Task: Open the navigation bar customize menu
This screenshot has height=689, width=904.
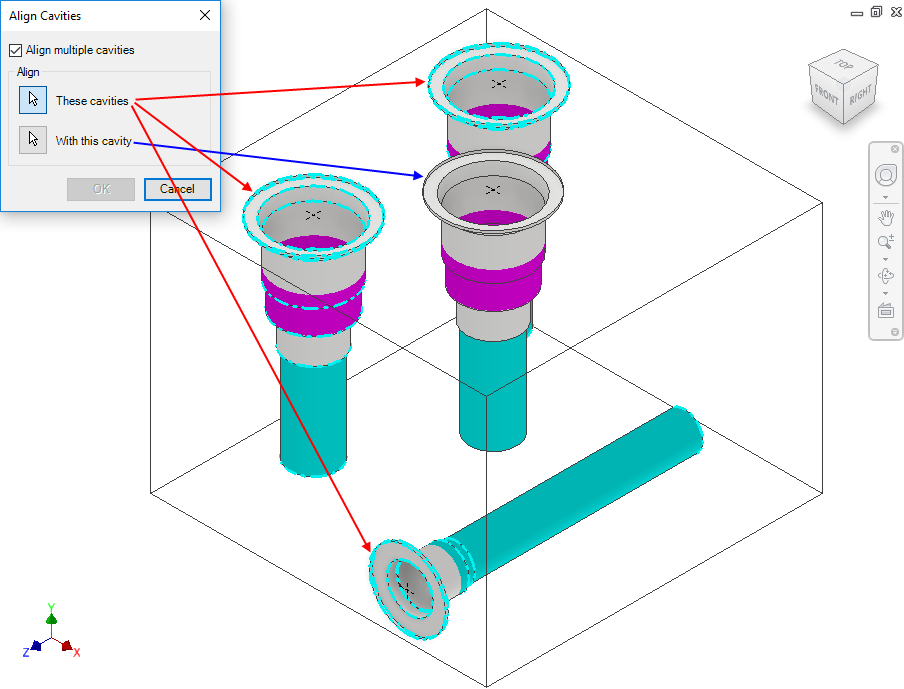Action: tap(895, 332)
